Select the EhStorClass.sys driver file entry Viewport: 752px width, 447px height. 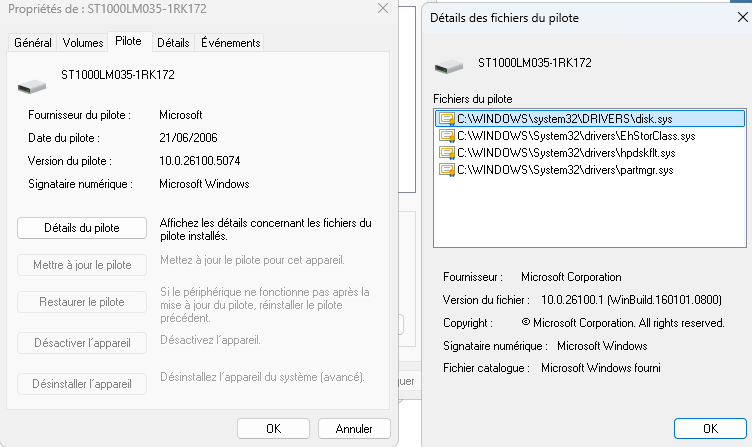pyautogui.click(x=575, y=136)
